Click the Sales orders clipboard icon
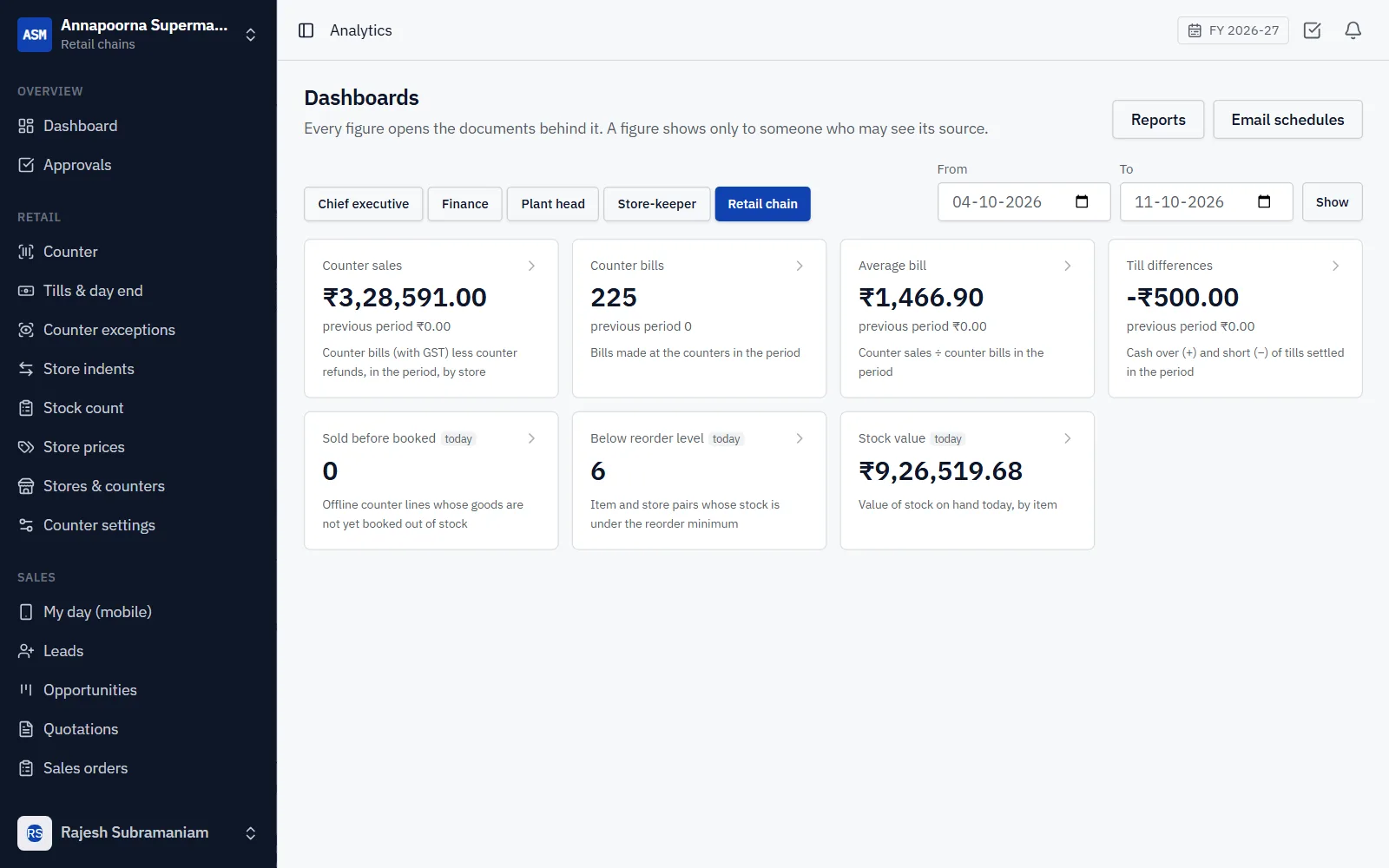Image resolution: width=1389 pixels, height=868 pixels. click(x=26, y=768)
